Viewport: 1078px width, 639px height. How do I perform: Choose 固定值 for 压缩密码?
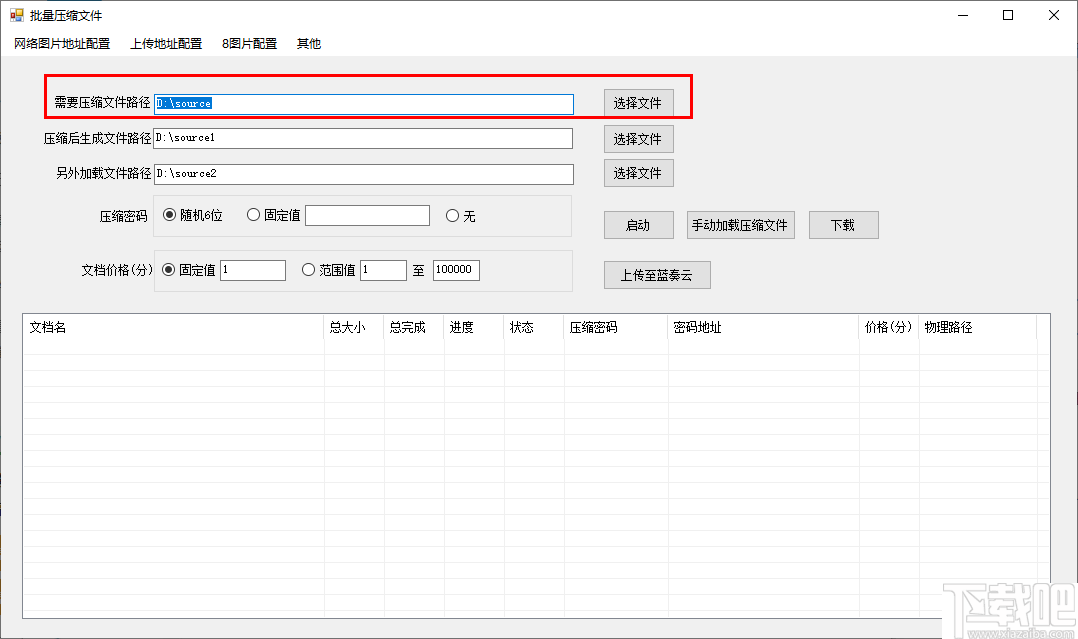point(253,215)
